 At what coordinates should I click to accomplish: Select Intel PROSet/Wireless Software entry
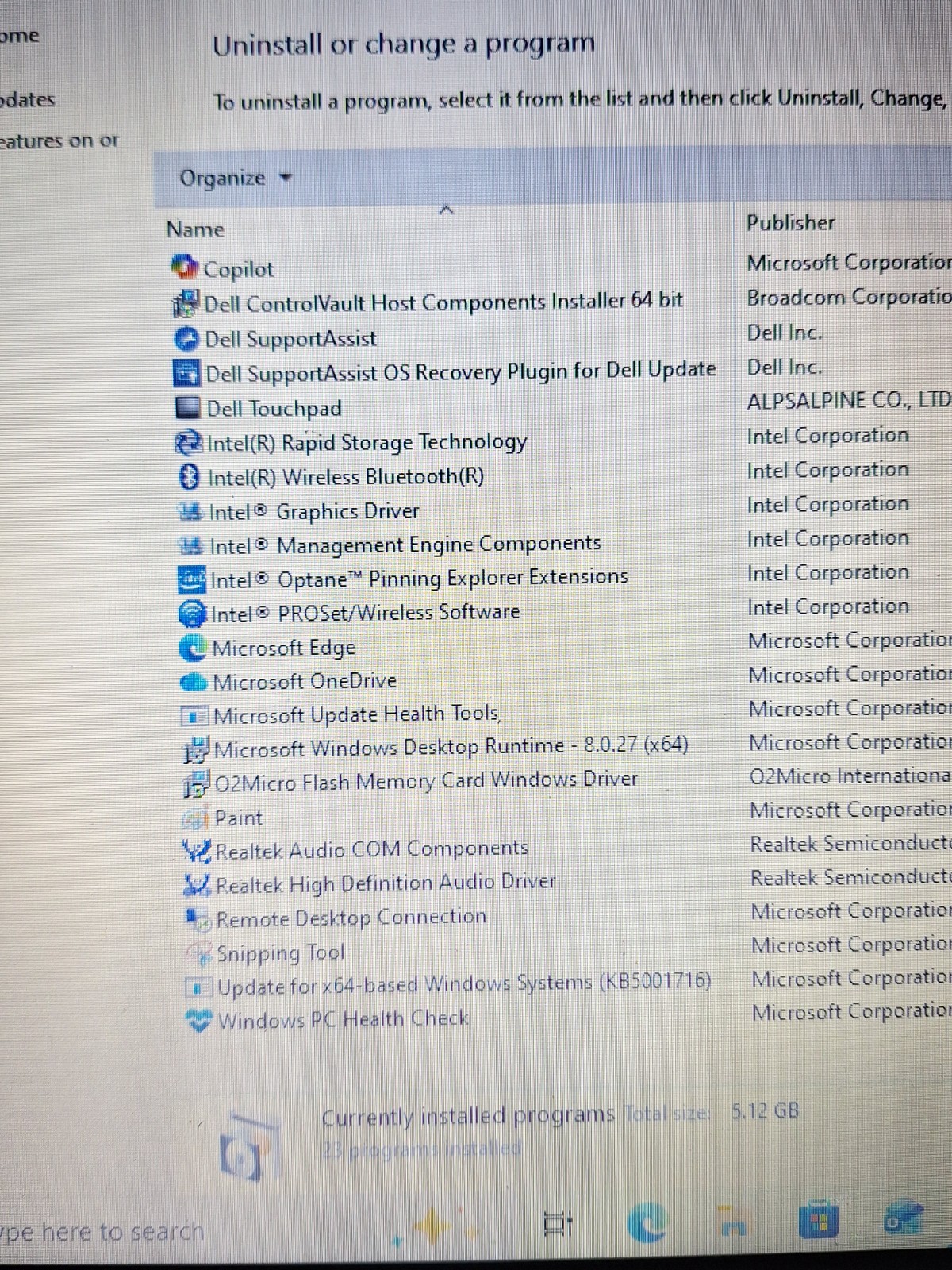tap(366, 613)
